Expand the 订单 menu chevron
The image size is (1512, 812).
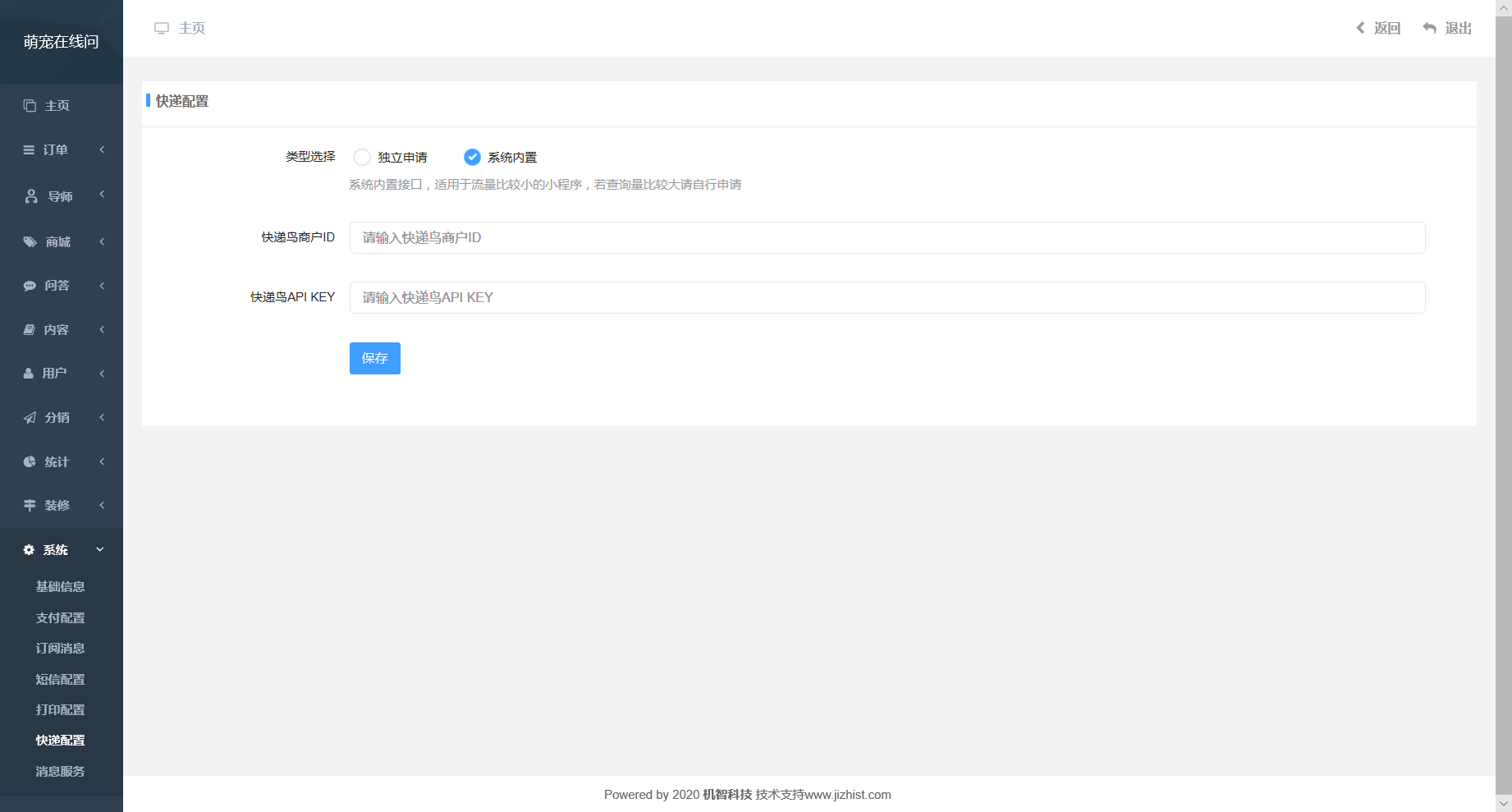pyautogui.click(x=102, y=149)
